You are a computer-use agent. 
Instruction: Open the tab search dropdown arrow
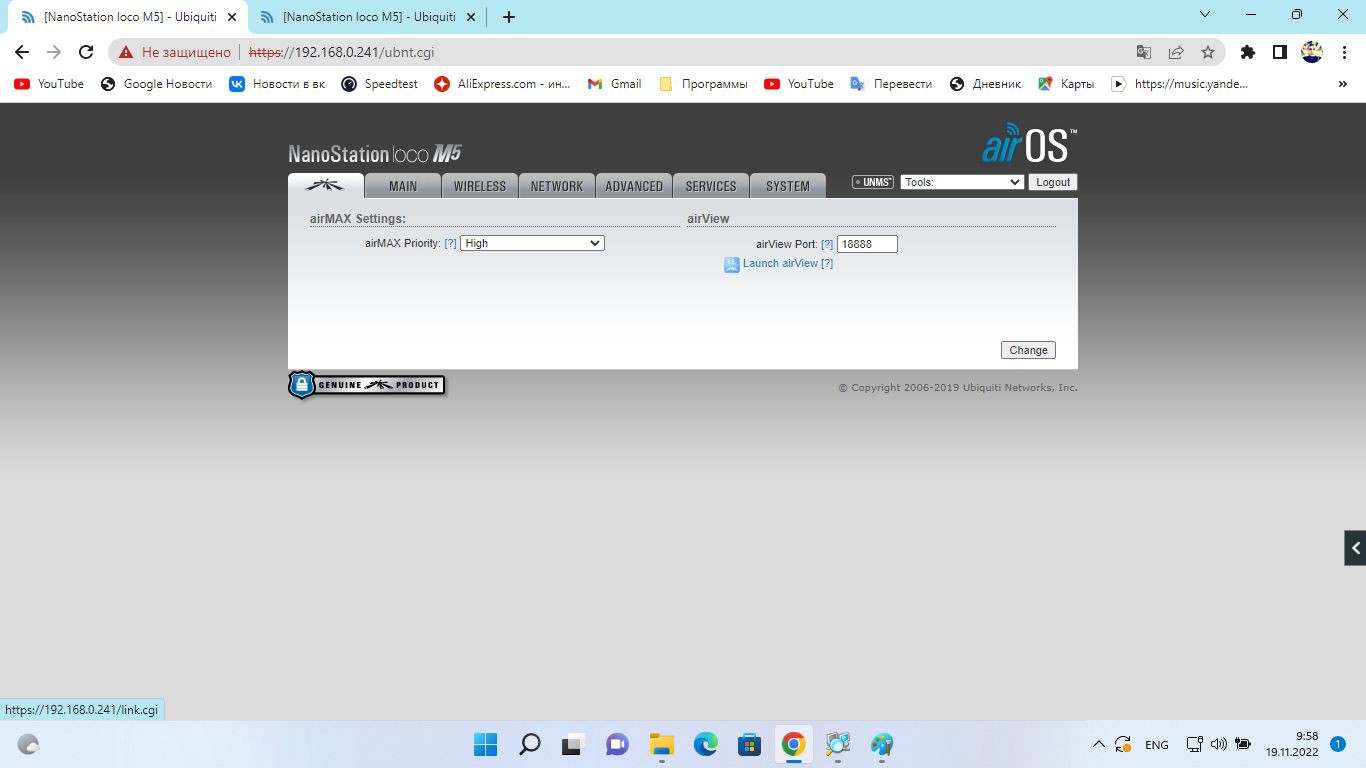(x=1205, y=14)
